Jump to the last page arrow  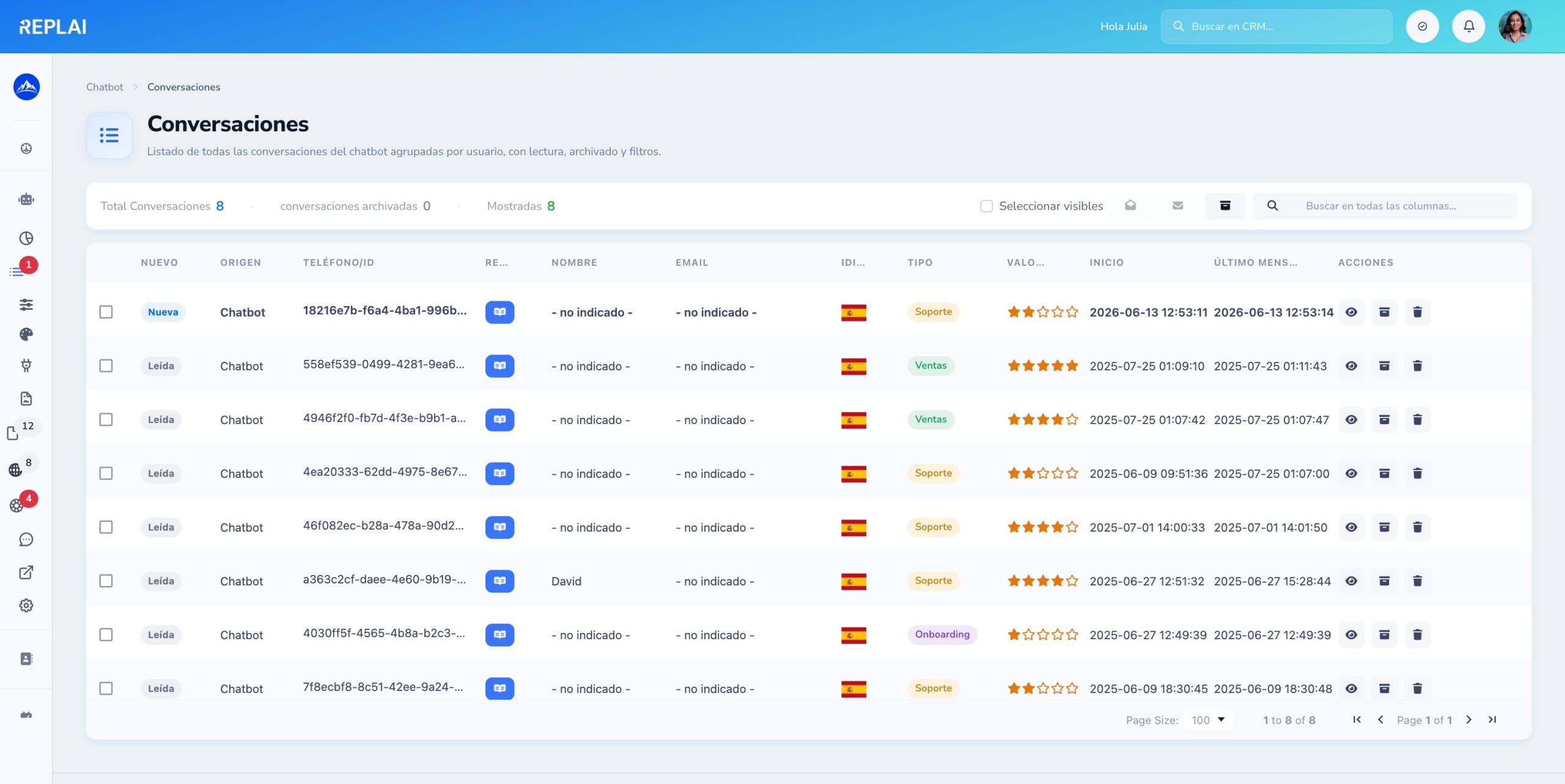pos(1492,720)
